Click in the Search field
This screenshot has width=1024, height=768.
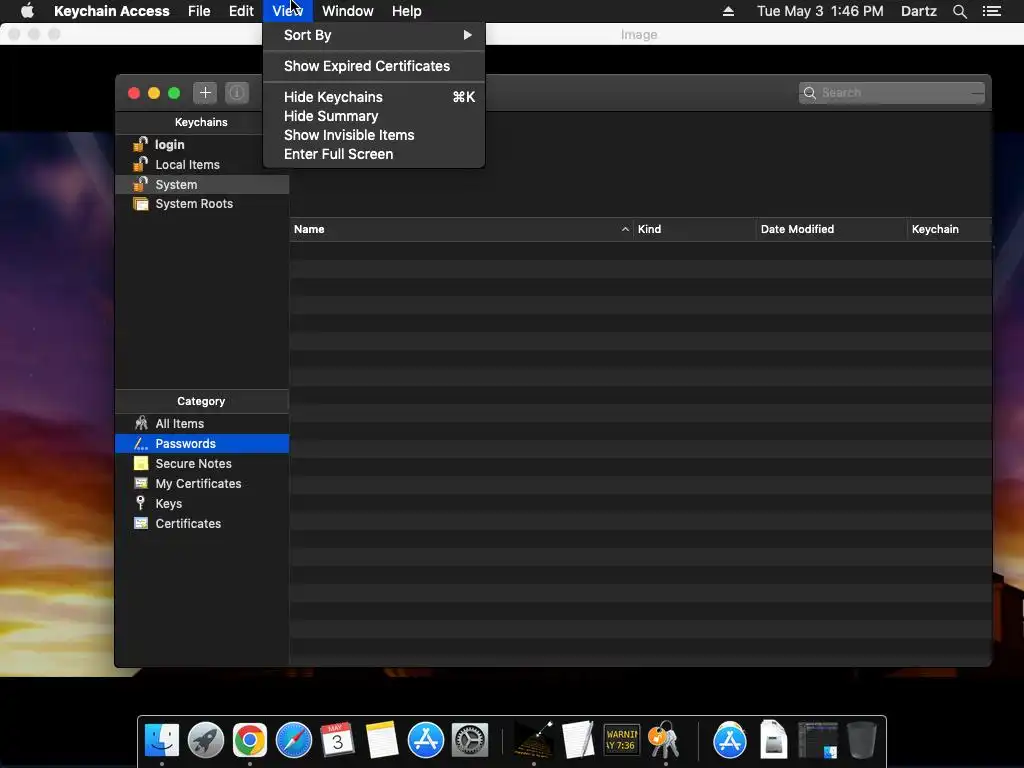pyautogui.click(x=891, y=93)
